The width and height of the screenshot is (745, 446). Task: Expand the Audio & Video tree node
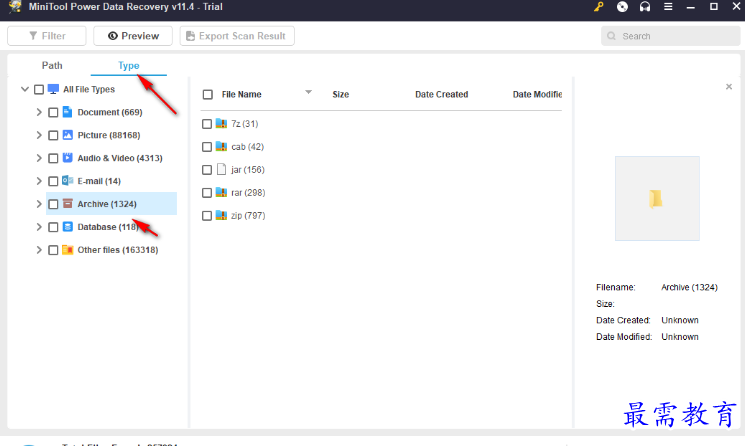coord(39,158)
